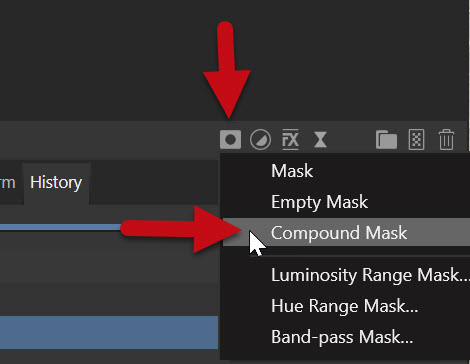Click the gray row just above the highlighted entry
Viewport: 470px width, 364px height.
click(x=109, y=299)
